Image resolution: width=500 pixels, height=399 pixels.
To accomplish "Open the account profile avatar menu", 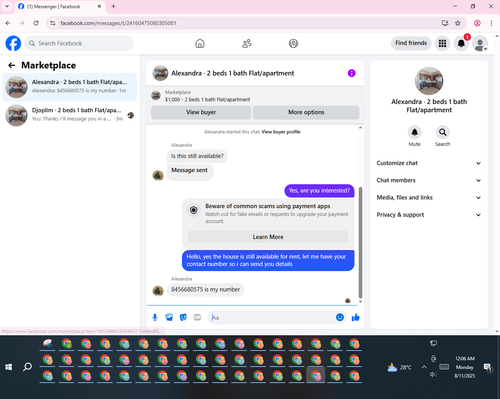I will (x=480, y=43).
